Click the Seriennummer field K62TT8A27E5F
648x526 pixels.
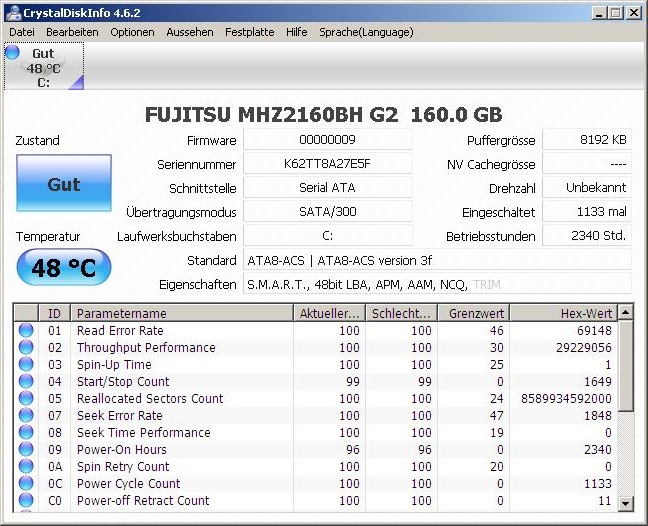(328, 164)
